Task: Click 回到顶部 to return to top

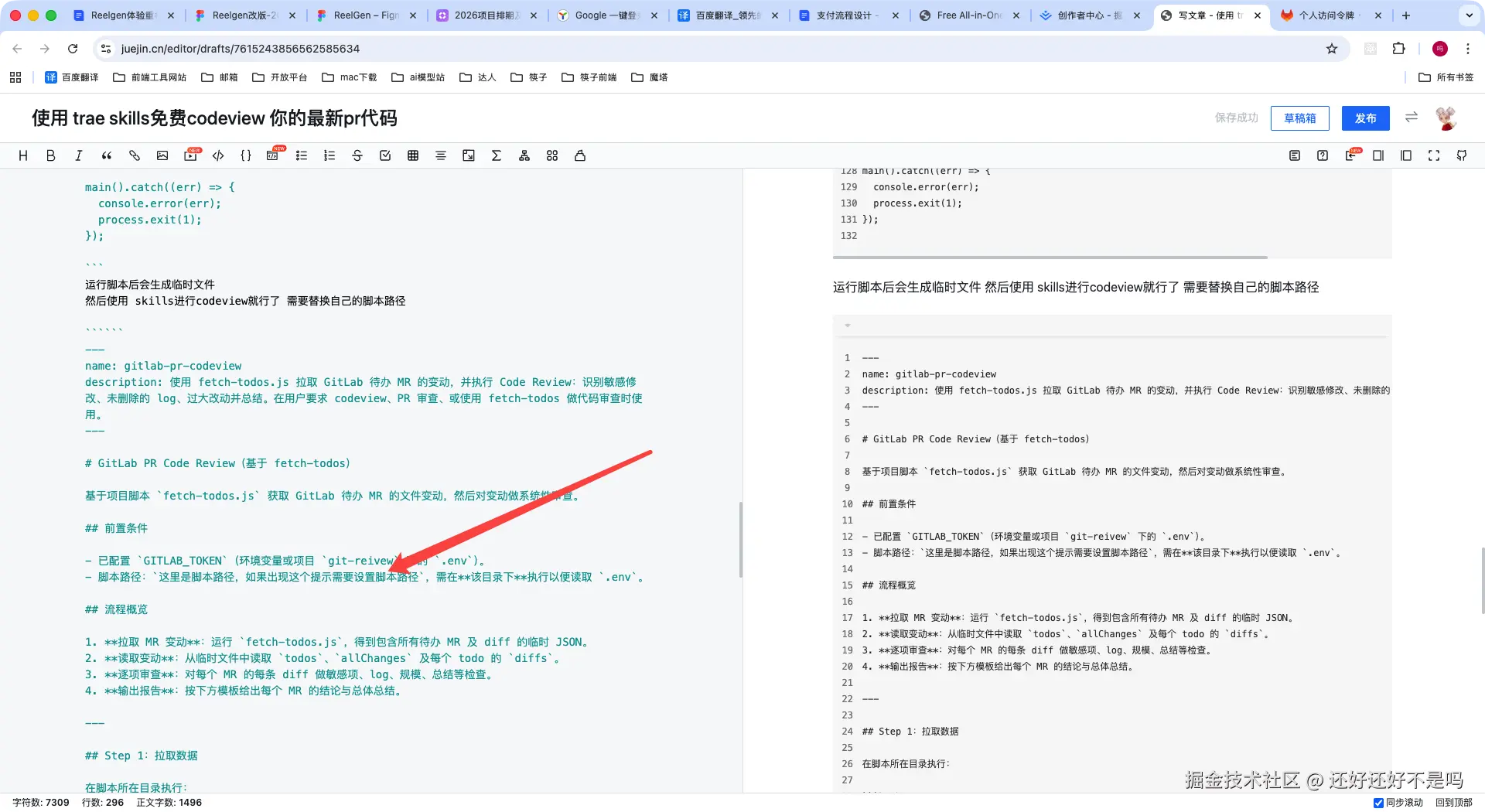Action: tap(1454, 803)
